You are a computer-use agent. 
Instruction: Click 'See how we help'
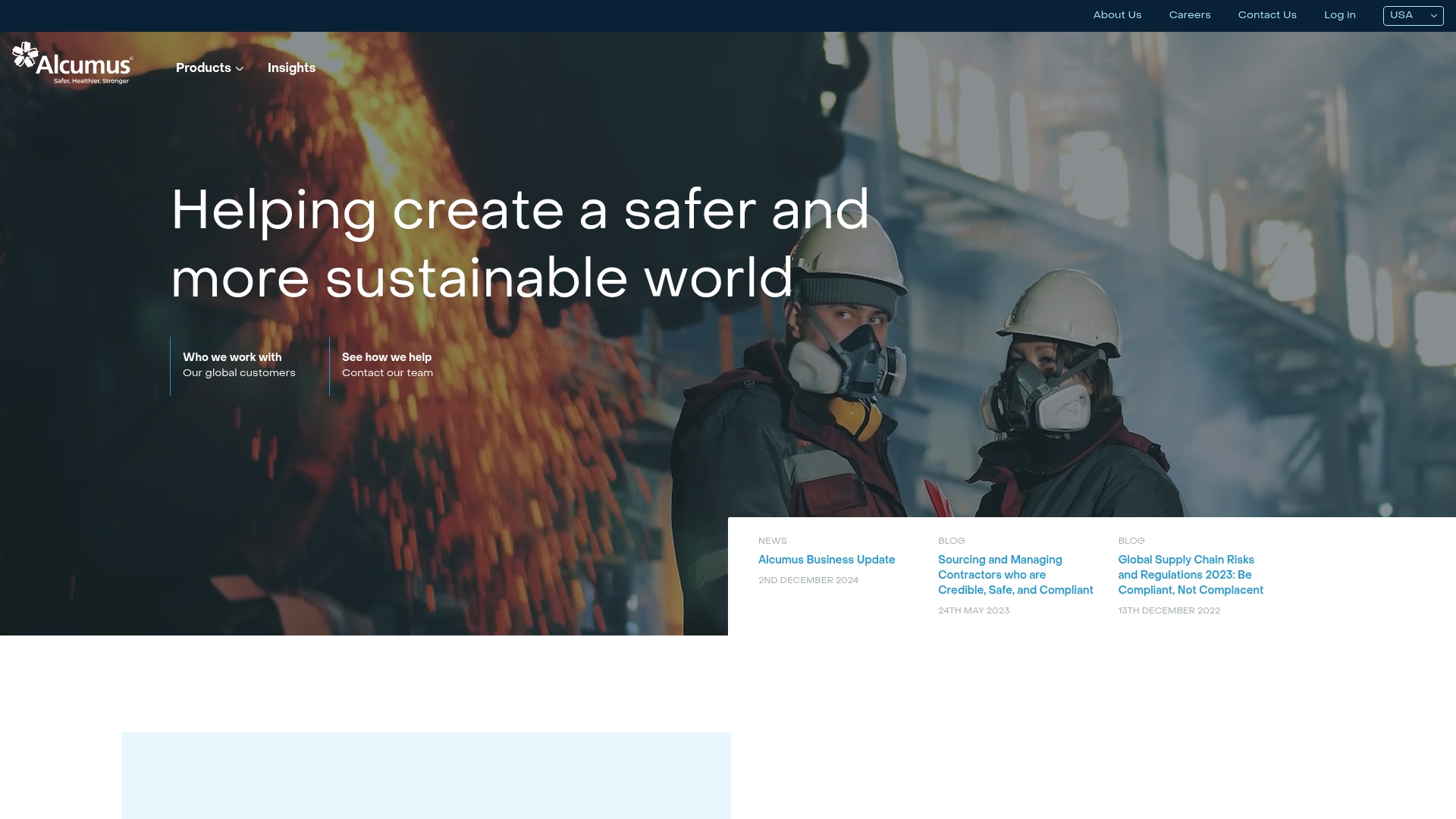pos(386,357)
